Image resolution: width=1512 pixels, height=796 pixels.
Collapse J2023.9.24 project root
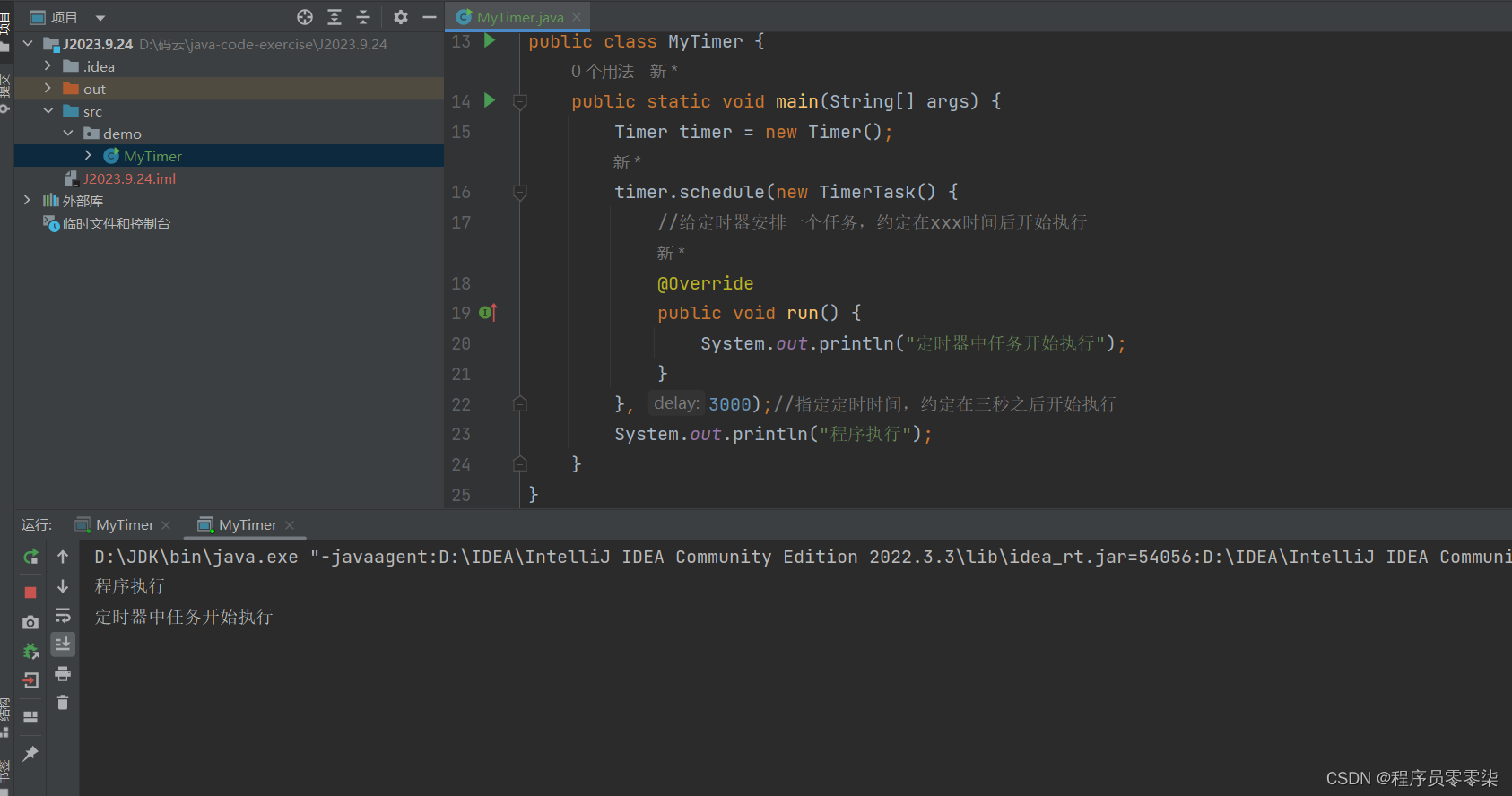tap(28, 43)
